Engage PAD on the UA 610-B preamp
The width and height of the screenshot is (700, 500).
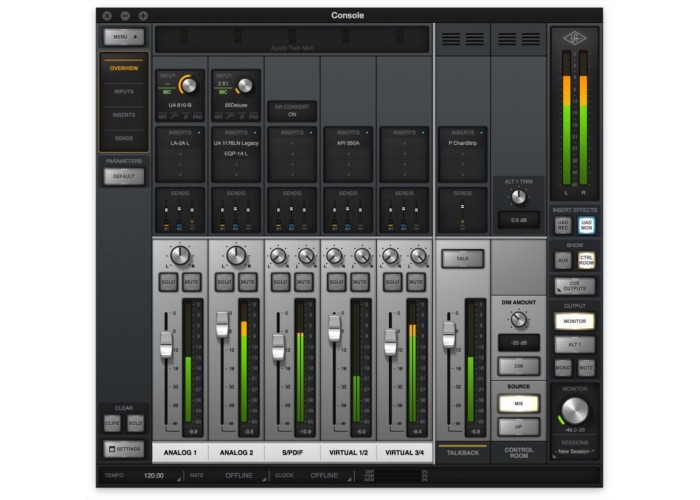click(x=197, y=117)
